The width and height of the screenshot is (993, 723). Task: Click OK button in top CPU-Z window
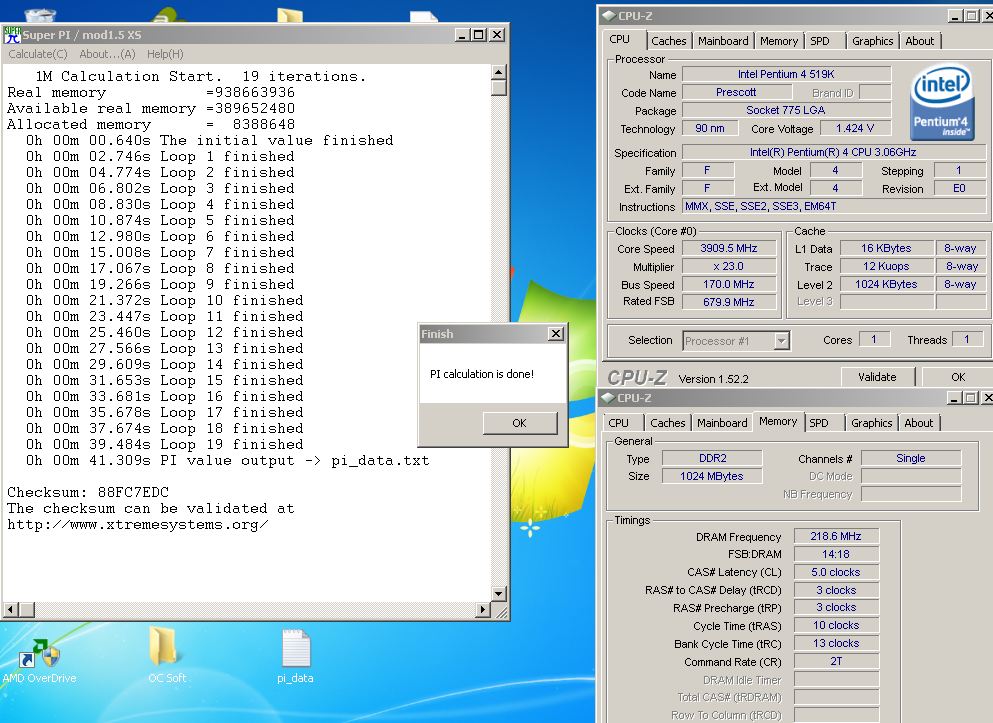point(958,377)
